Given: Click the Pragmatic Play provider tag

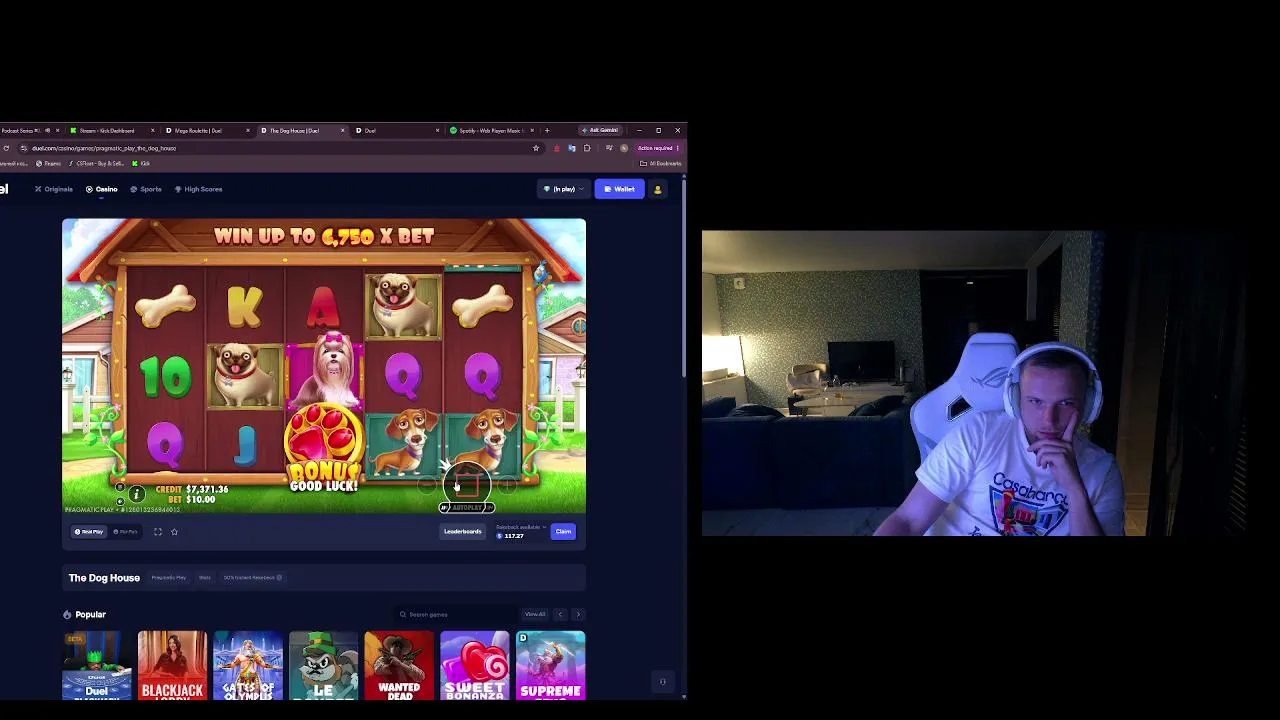Looking at the screenshot, I should [x=169, y=578].
